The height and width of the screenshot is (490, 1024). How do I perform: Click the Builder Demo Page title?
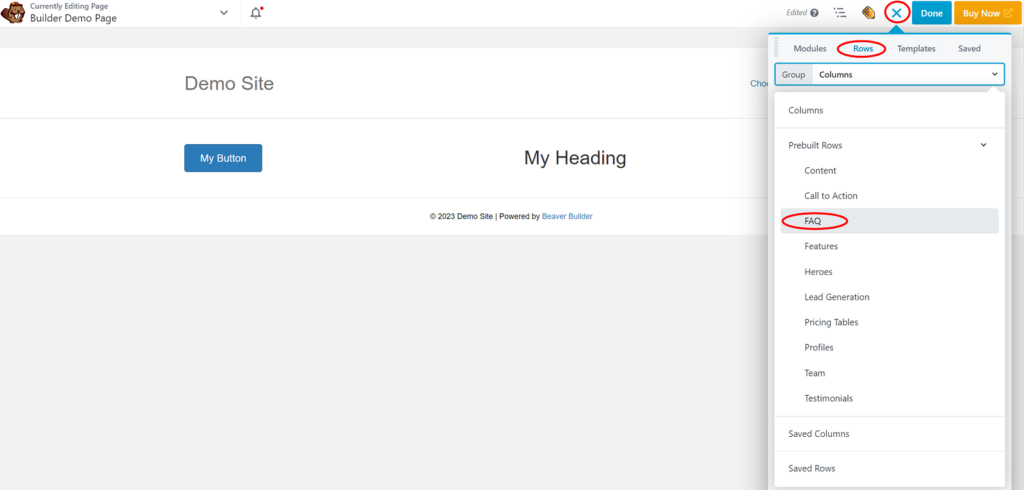pos(73,18)
